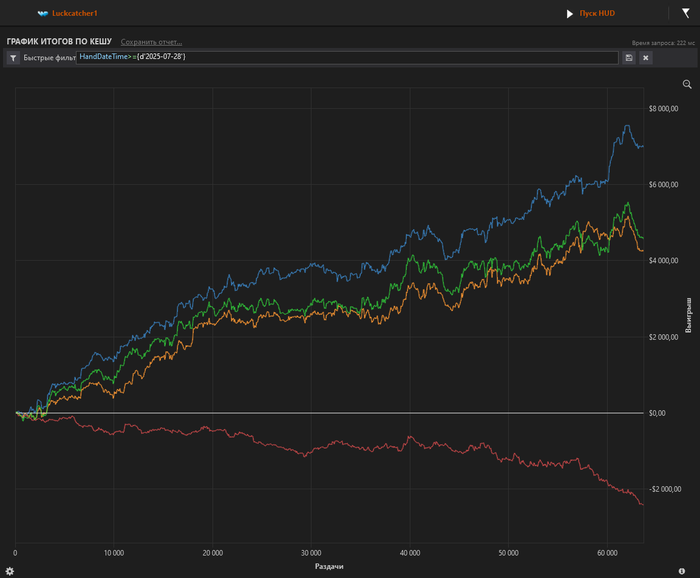Click the info icon at bottom right
The width and height of the screenshot is (700, 578).
682,571
